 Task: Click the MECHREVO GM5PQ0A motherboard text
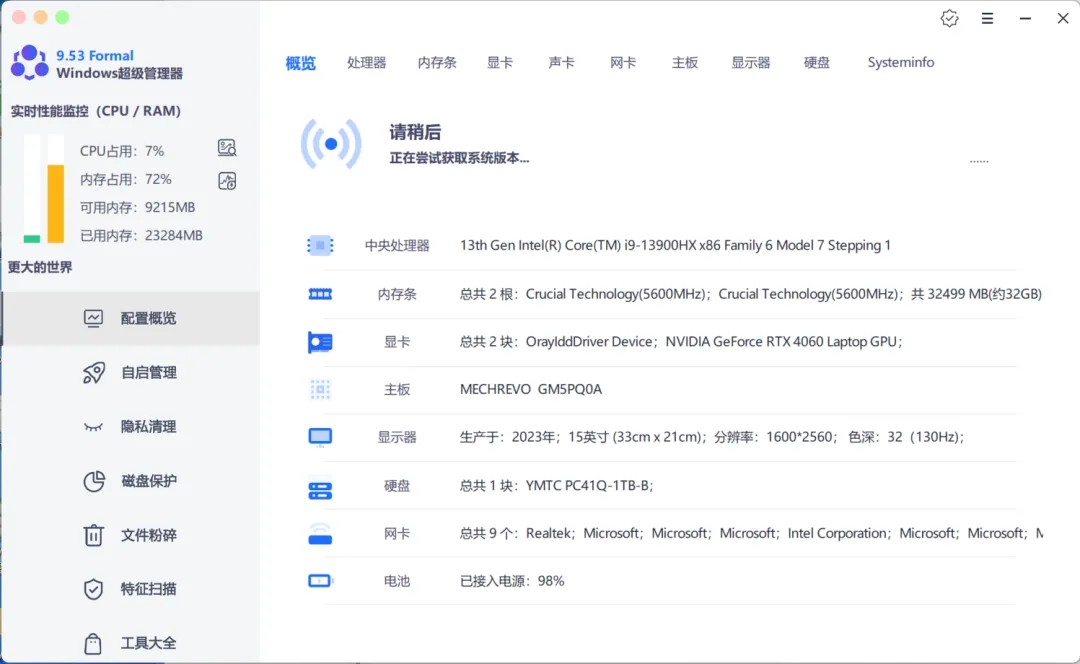click(x=531, y=389)
